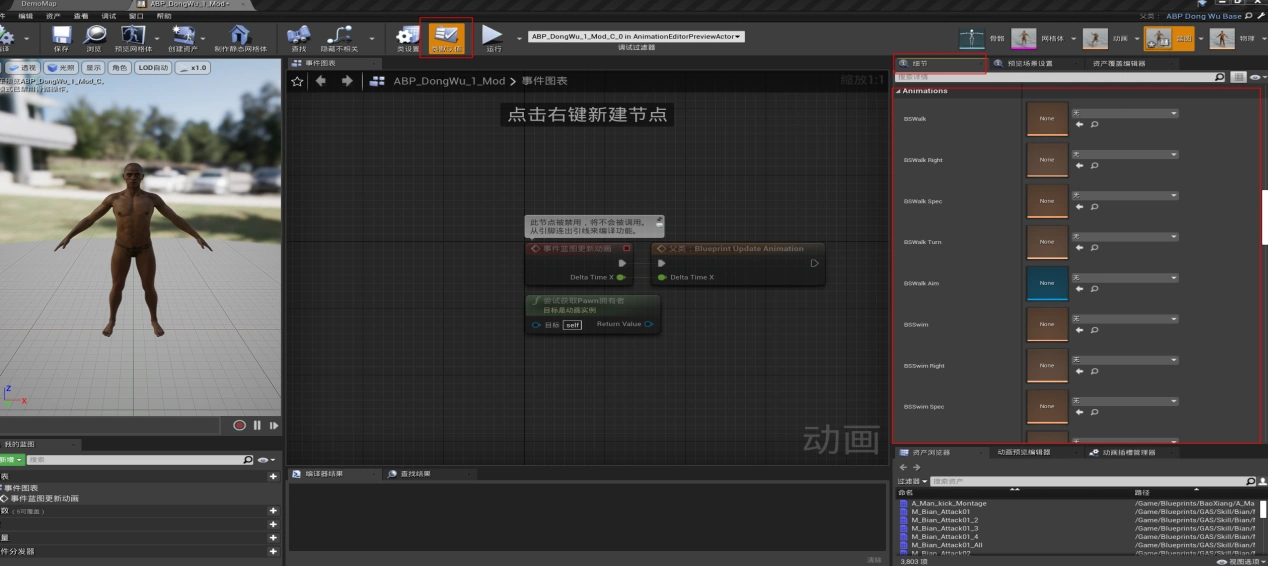Collapse the Animations category
The height and width of the screenshot is (566, 1268).
(x=898, y=91)
